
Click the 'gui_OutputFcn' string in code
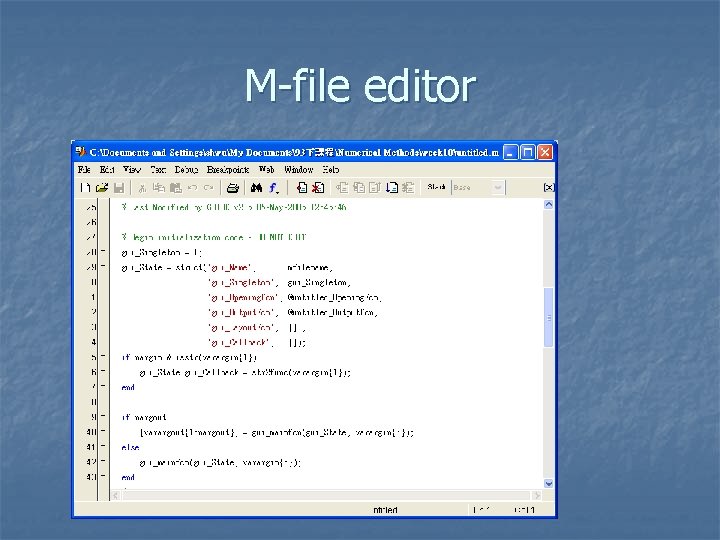(243, 313)
